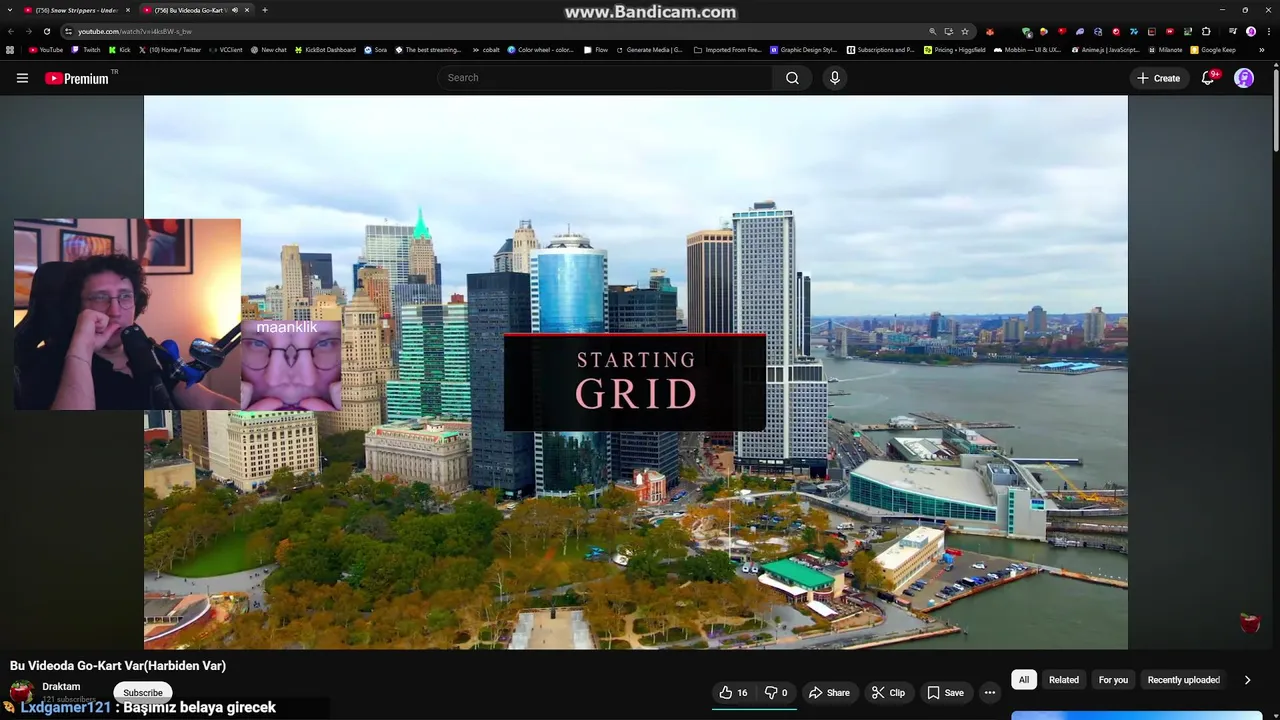This screenshot has width=1280, height=720.
Task: Open the Milanote bookmark
Action: click(1165, 49)
